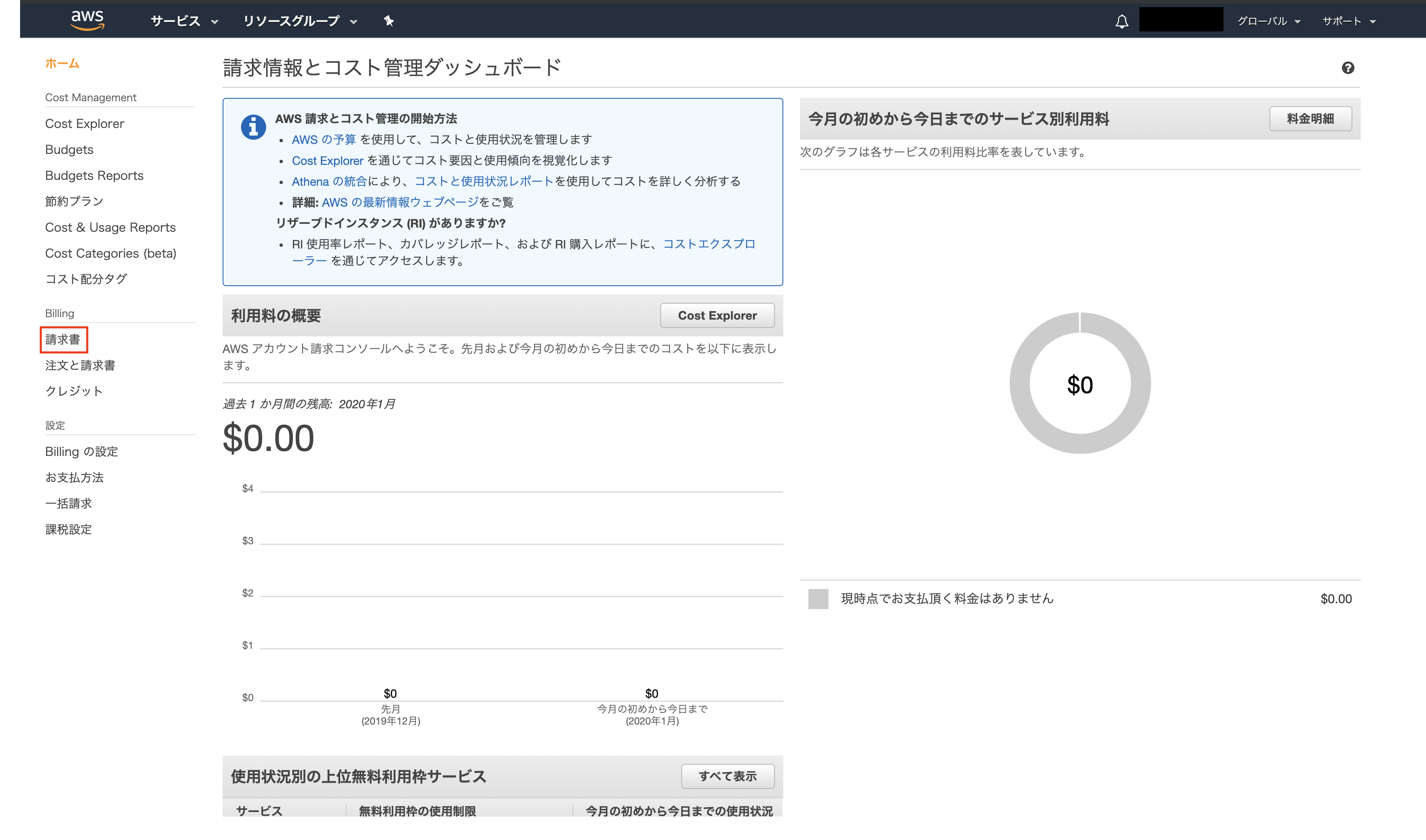Open dashboard help via the question mark icon

1349,68
